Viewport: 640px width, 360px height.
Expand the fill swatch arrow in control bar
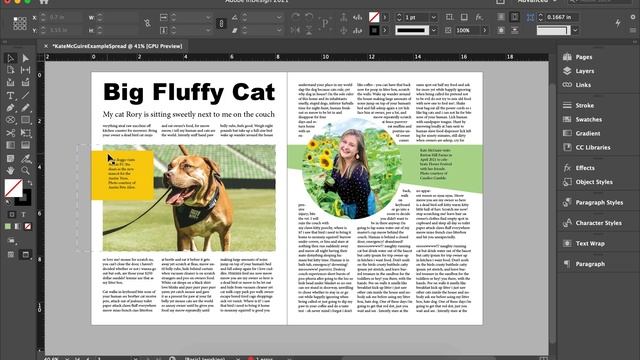(385, 17)
